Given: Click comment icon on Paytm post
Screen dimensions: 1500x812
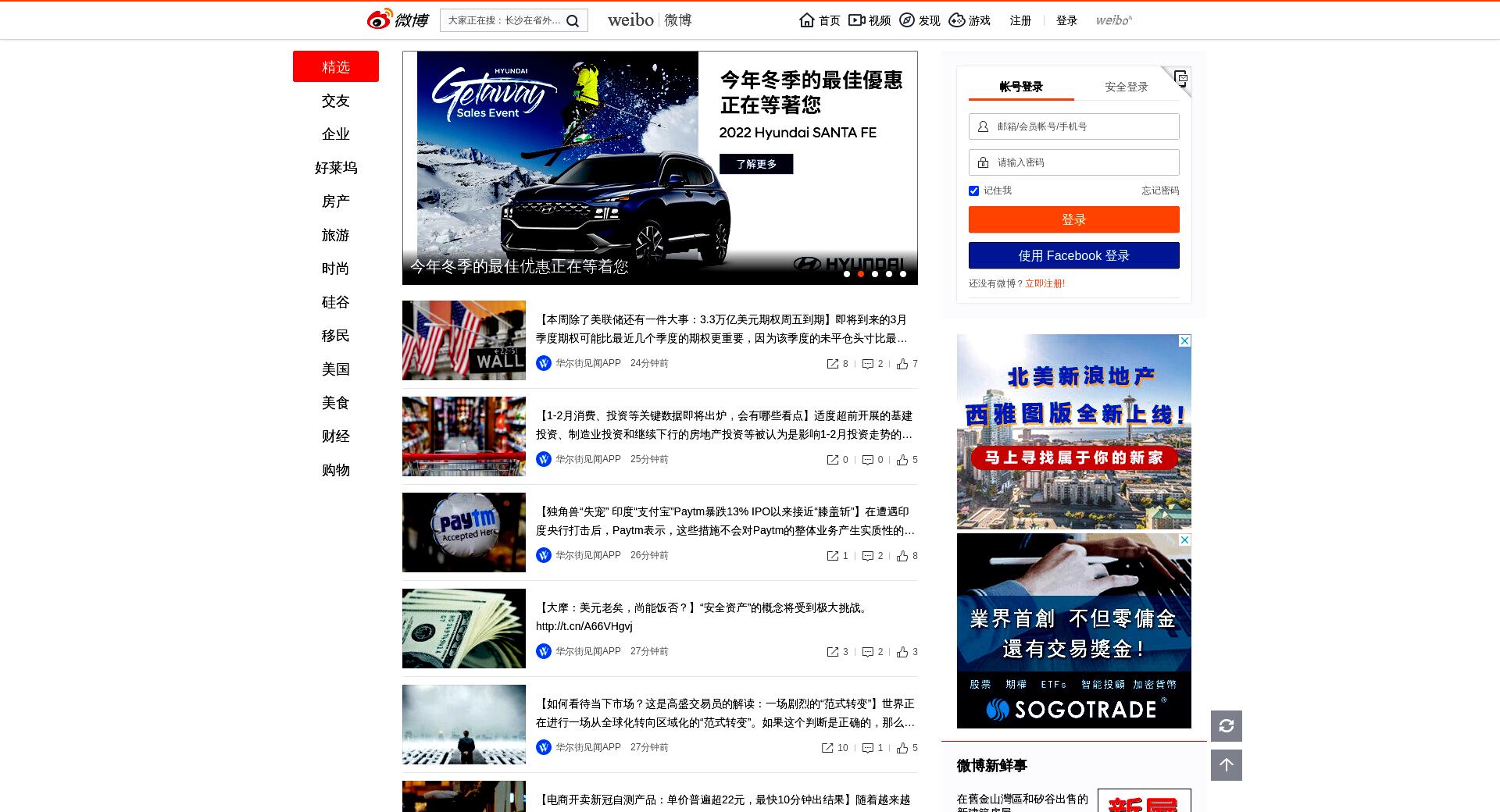Looking at the screenshot, I should 867,556.
